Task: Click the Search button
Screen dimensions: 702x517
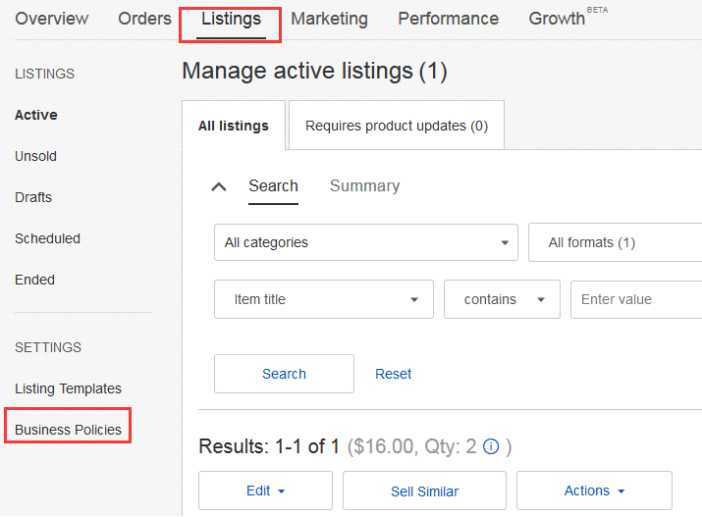Action: pyautogui.click(x=284, y=374)
